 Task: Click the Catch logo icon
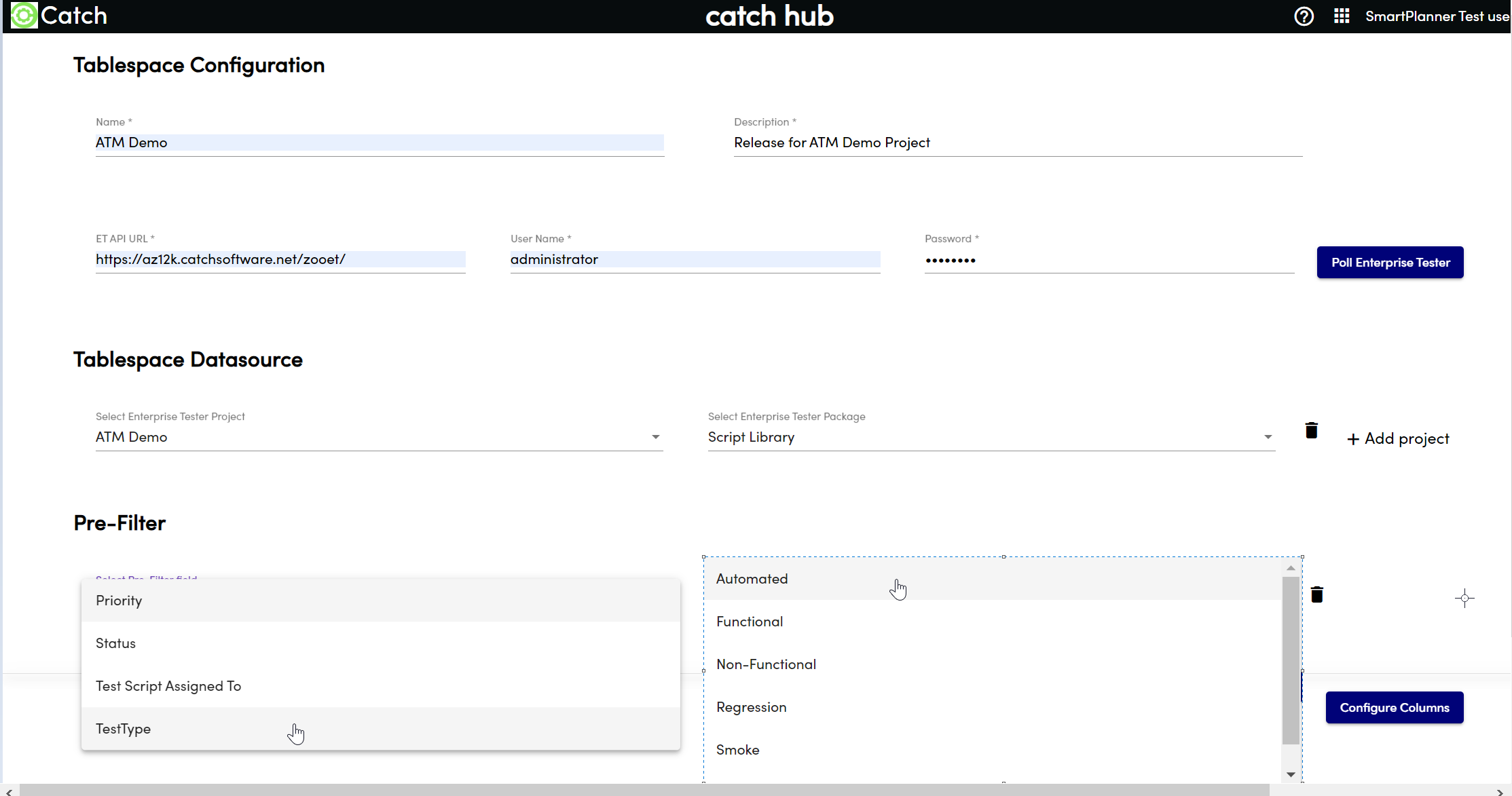24,16
